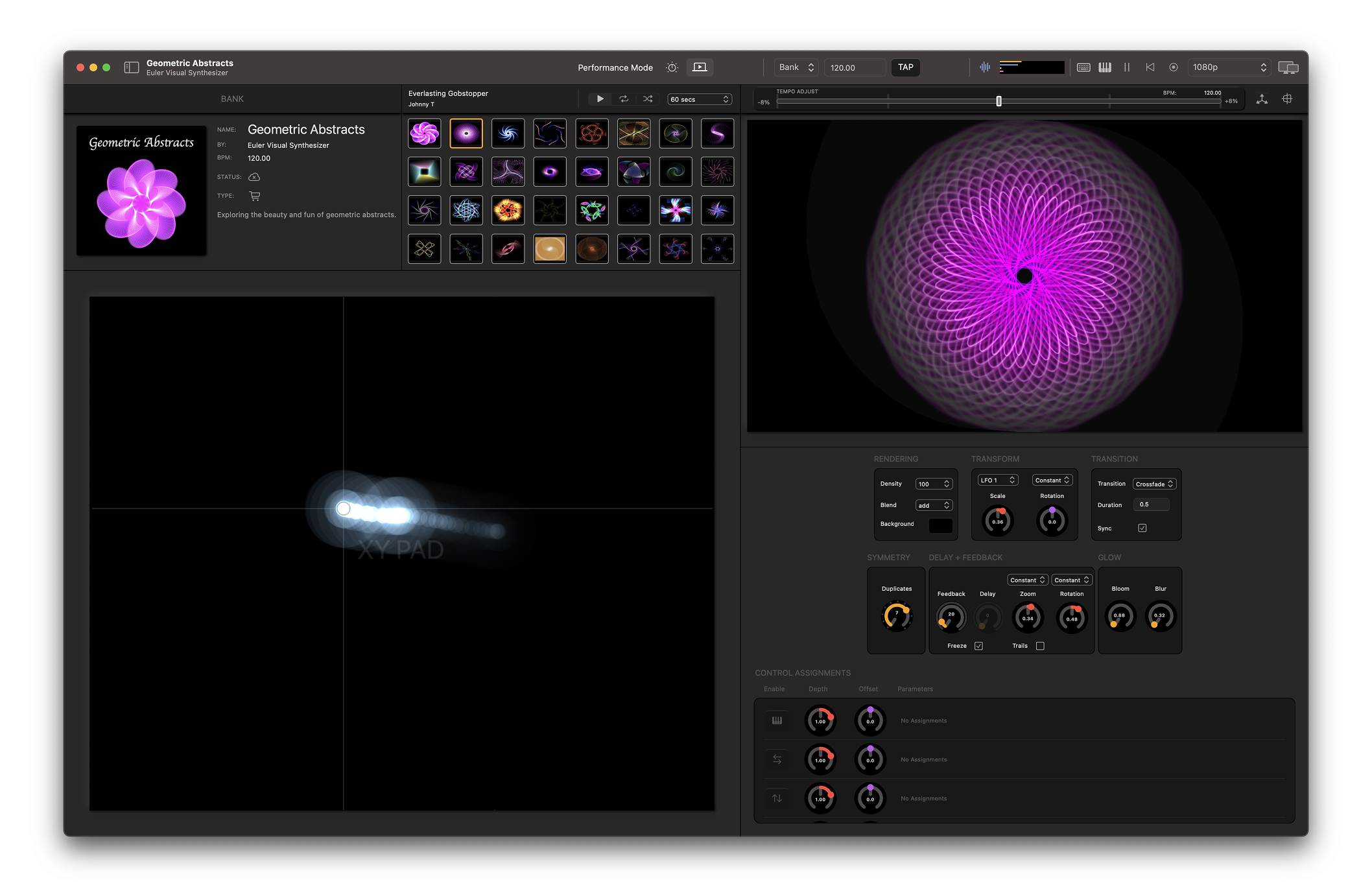Open the Crossfade transition dropdown
The image size is (1372, 889).
point(1154,484)
